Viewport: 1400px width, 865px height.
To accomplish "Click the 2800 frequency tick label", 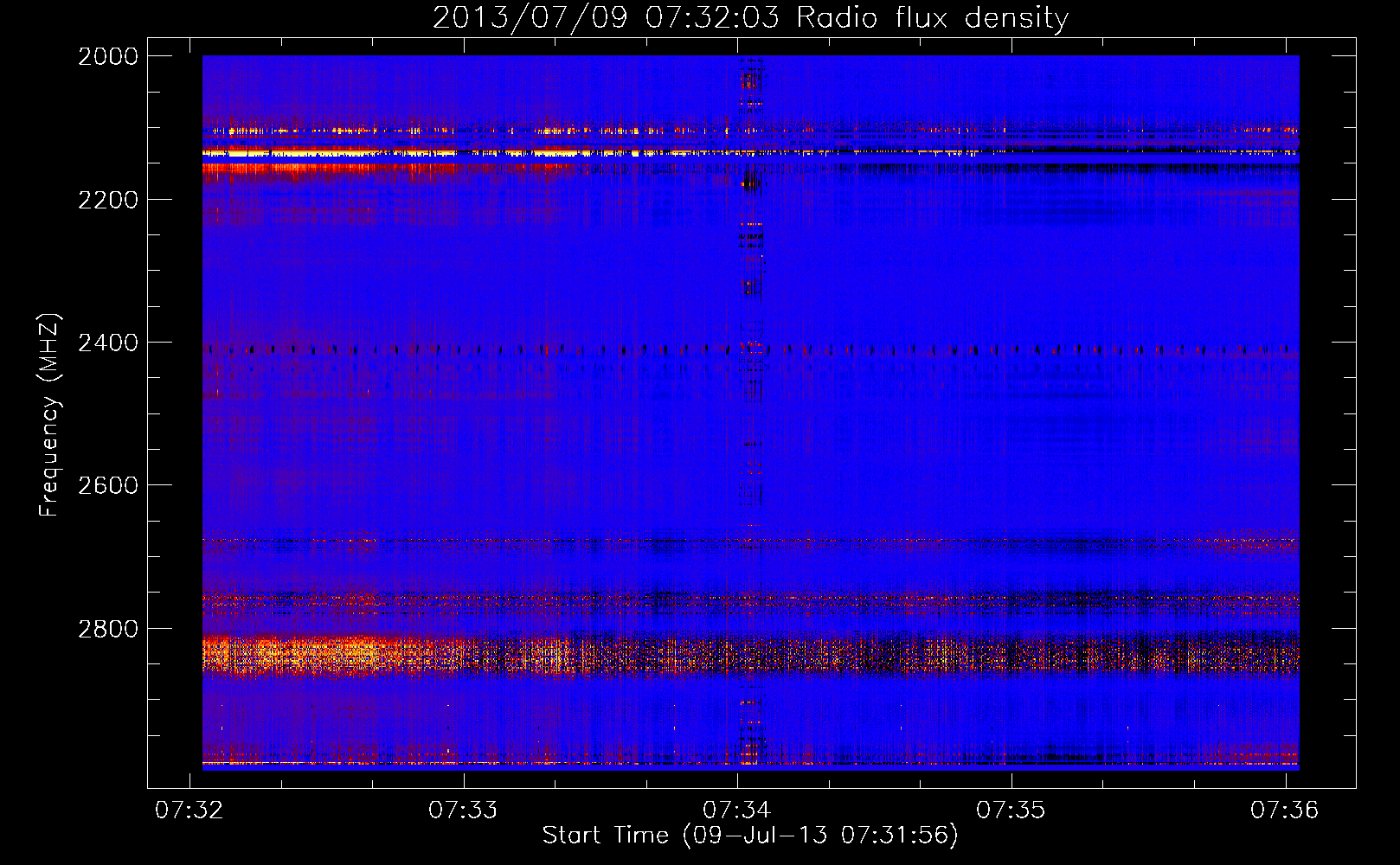I will point(108,629).
